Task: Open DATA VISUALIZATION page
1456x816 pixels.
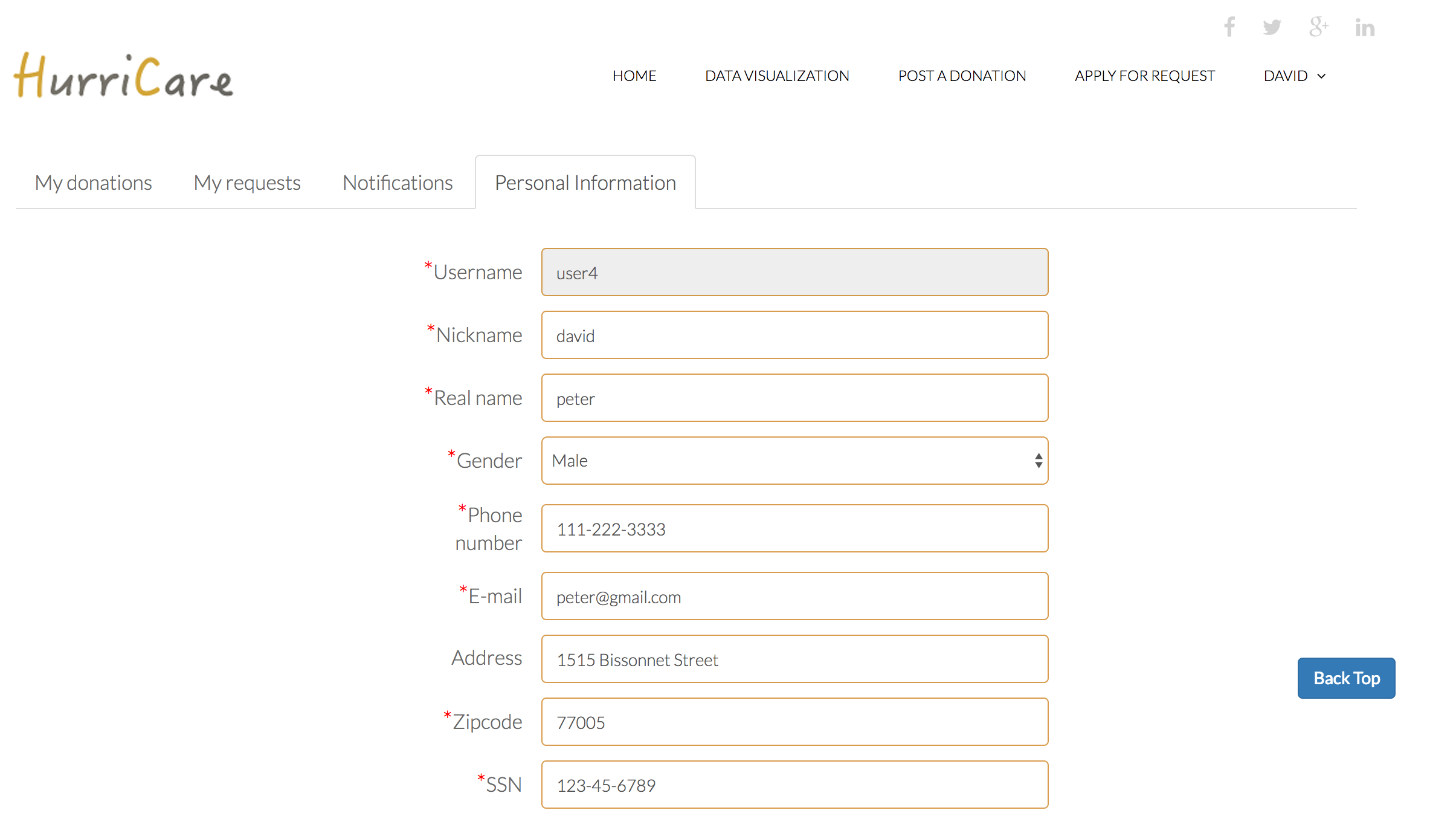Action: [777, 76]
